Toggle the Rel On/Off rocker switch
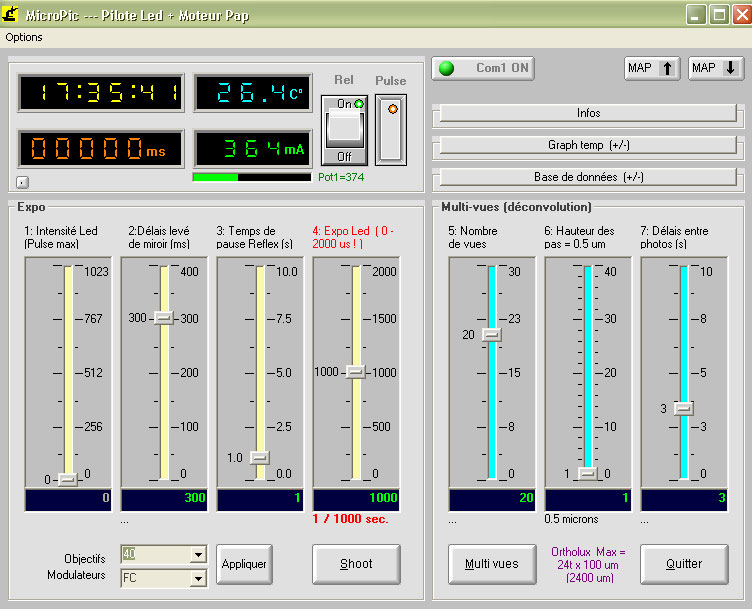Image resolution: width=752 pixels, height=609 pixels. coord(344,130)
